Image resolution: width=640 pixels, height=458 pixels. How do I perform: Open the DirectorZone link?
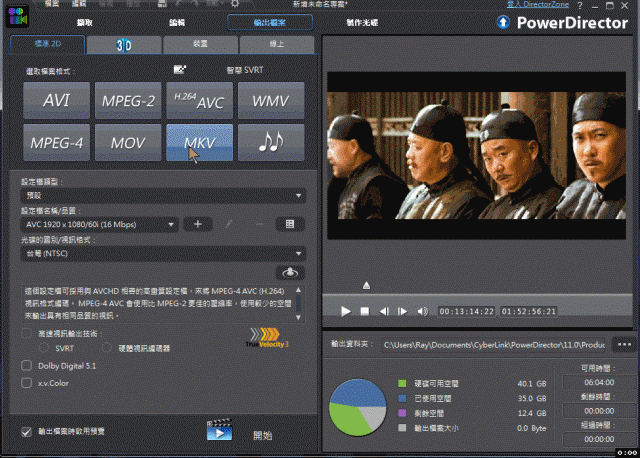(538, 4)
